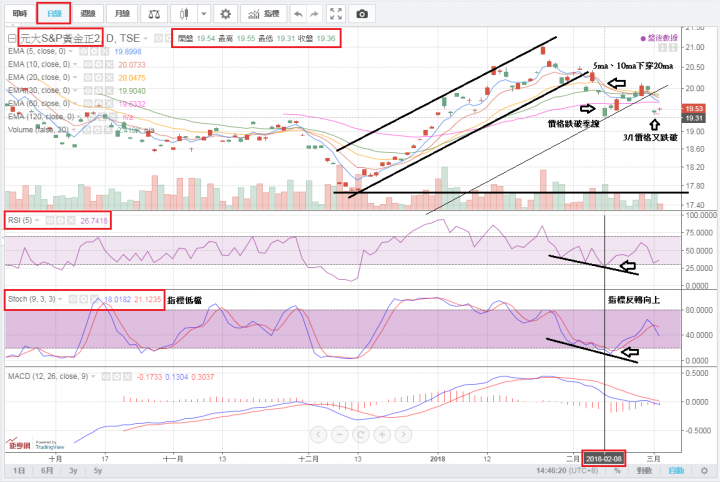Hide EMA (10, close, 0) with eye icon
720x482 pixels.
pos(88,65)
